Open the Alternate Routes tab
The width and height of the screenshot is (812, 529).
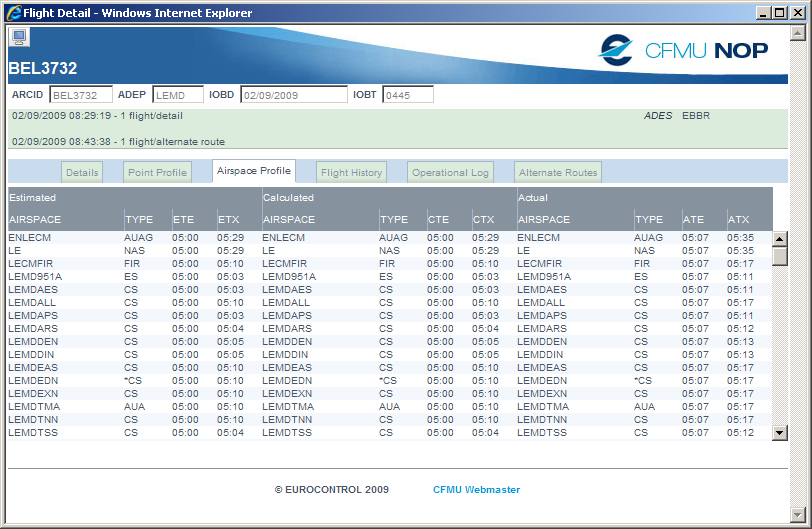(558, 172)
